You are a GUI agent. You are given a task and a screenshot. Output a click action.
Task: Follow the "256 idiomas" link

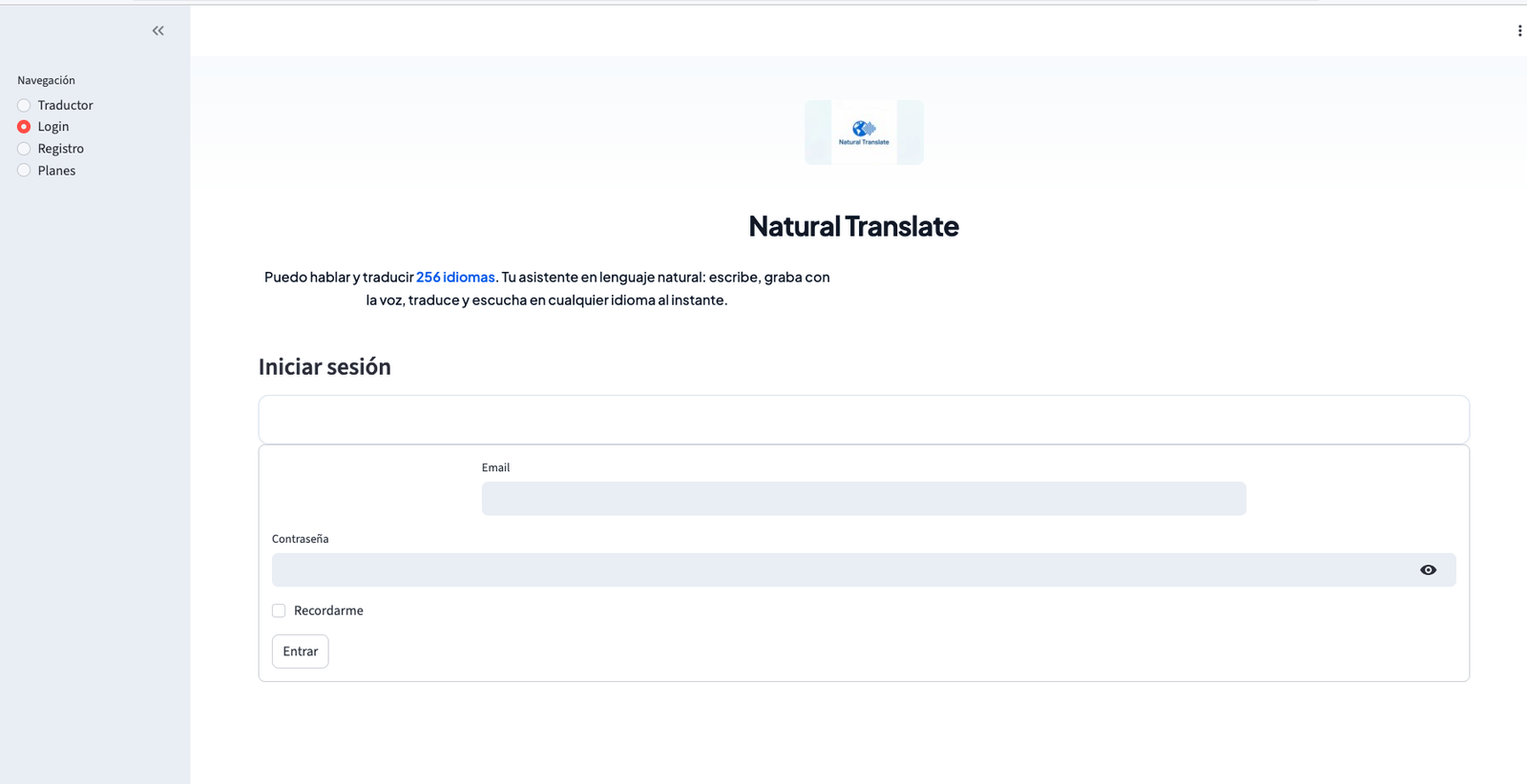point(455,277)
